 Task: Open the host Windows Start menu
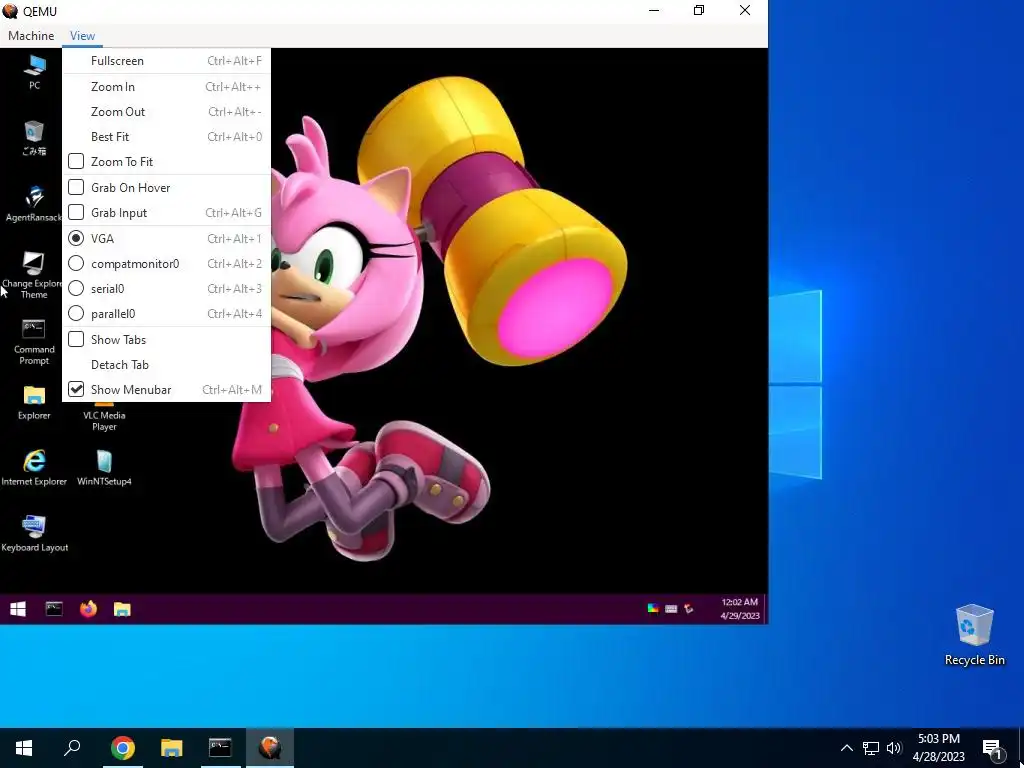[24, 748]
